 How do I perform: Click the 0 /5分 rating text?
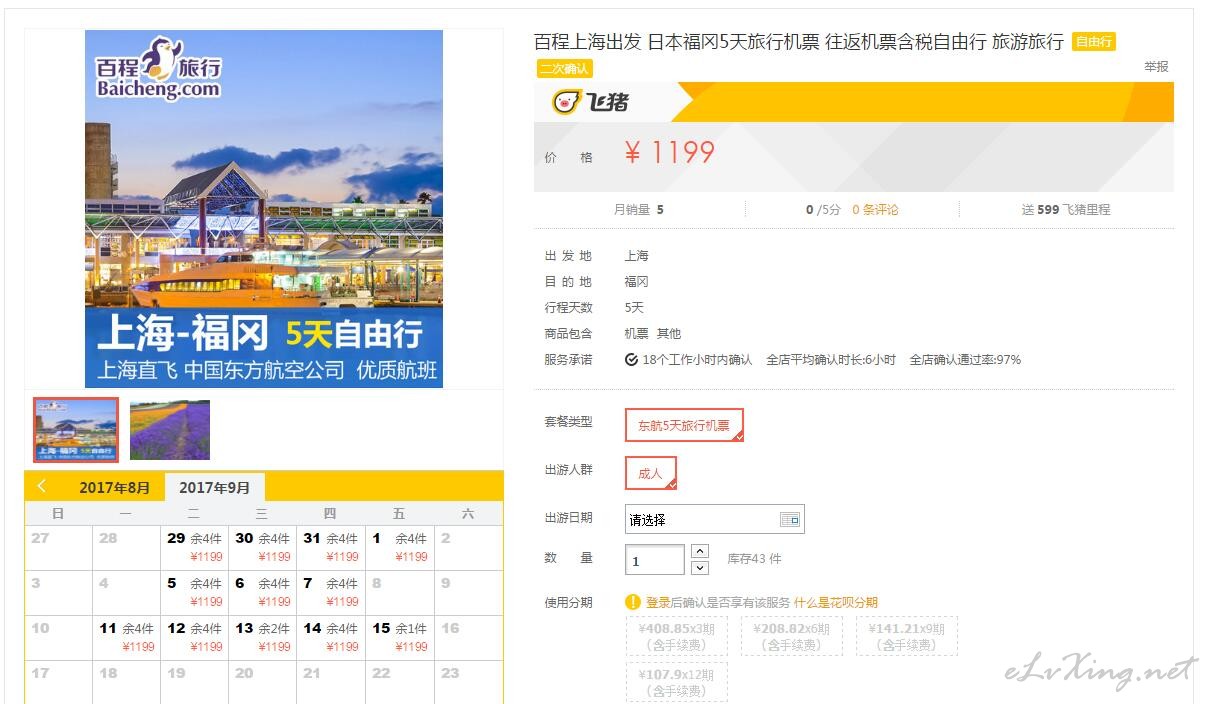click(x=823, y=210)
